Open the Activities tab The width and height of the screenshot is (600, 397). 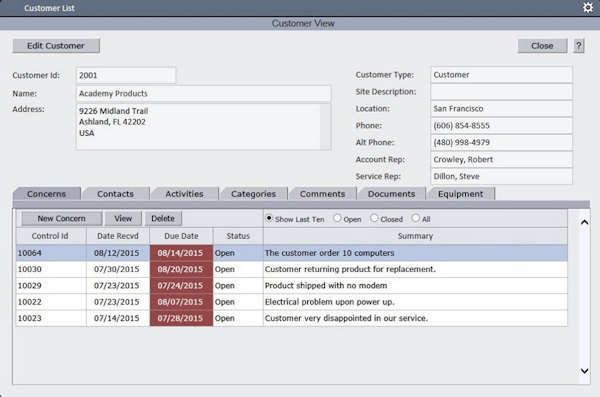(x=184, y=194)
